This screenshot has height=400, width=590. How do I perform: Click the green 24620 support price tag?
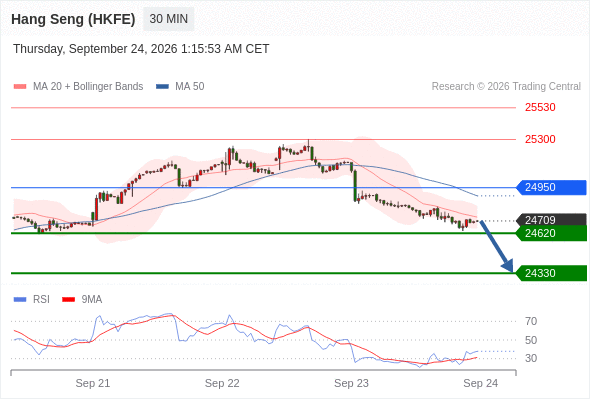551,233
